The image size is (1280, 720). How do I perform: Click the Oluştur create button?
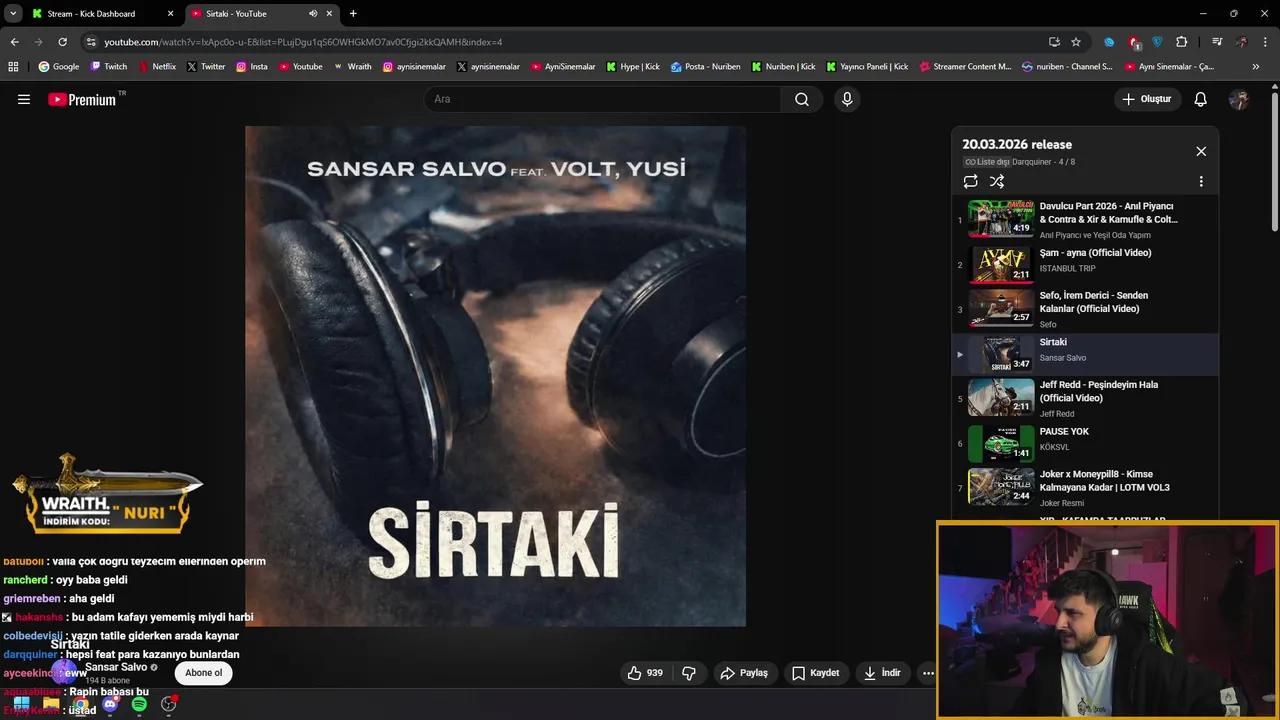1146,99
